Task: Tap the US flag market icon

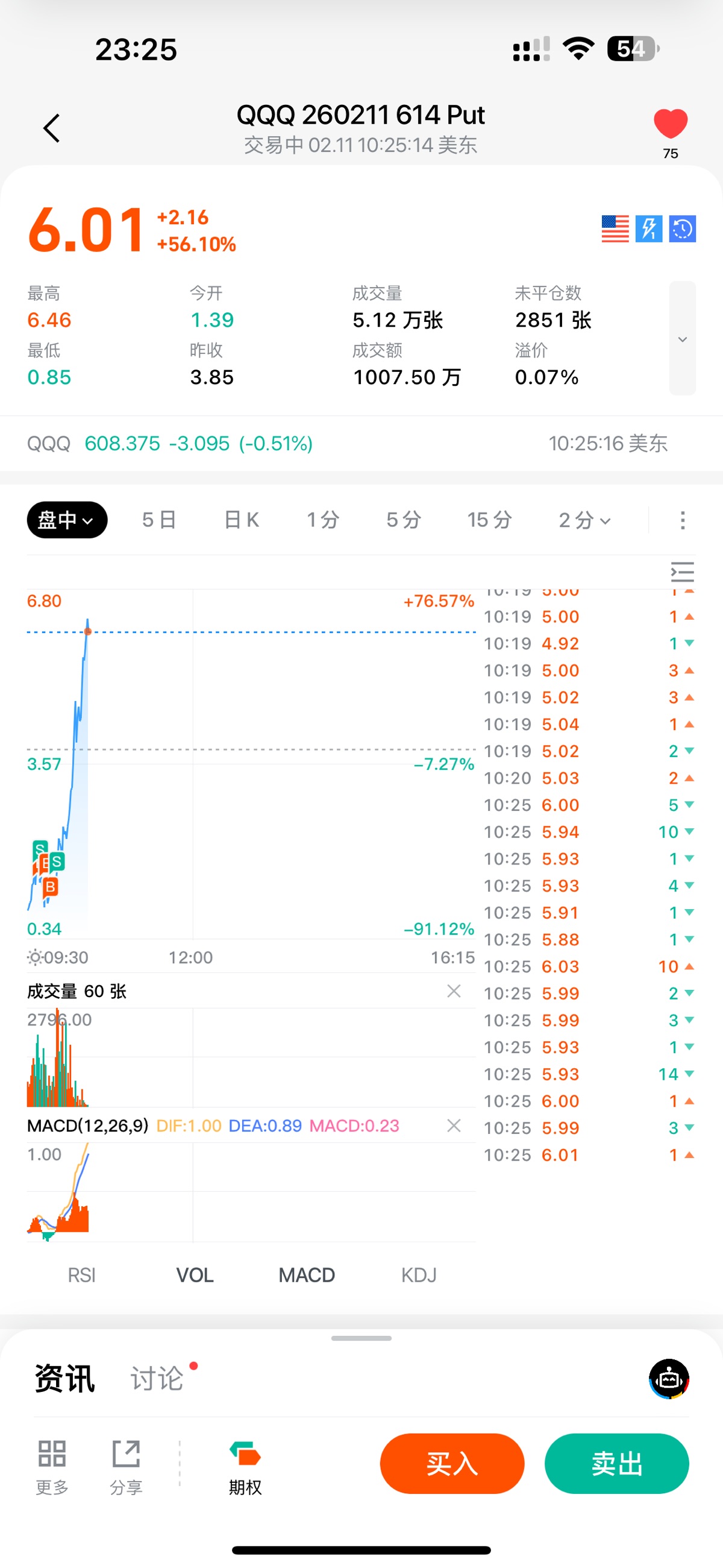Action: 615,229
